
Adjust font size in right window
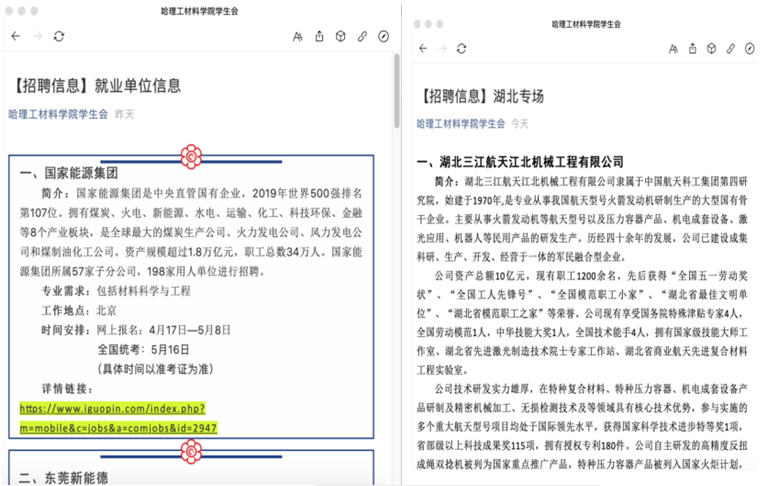tap(672, 47)
